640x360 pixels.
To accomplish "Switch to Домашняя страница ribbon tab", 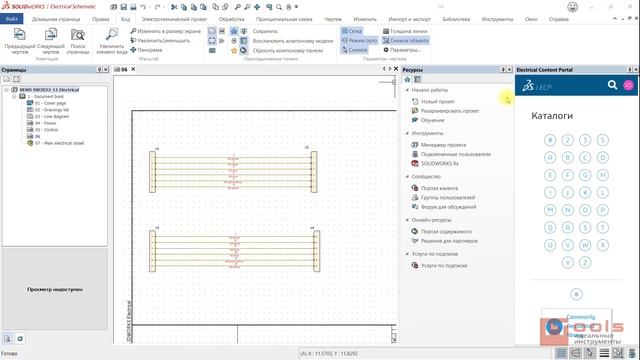I will 56,19.
